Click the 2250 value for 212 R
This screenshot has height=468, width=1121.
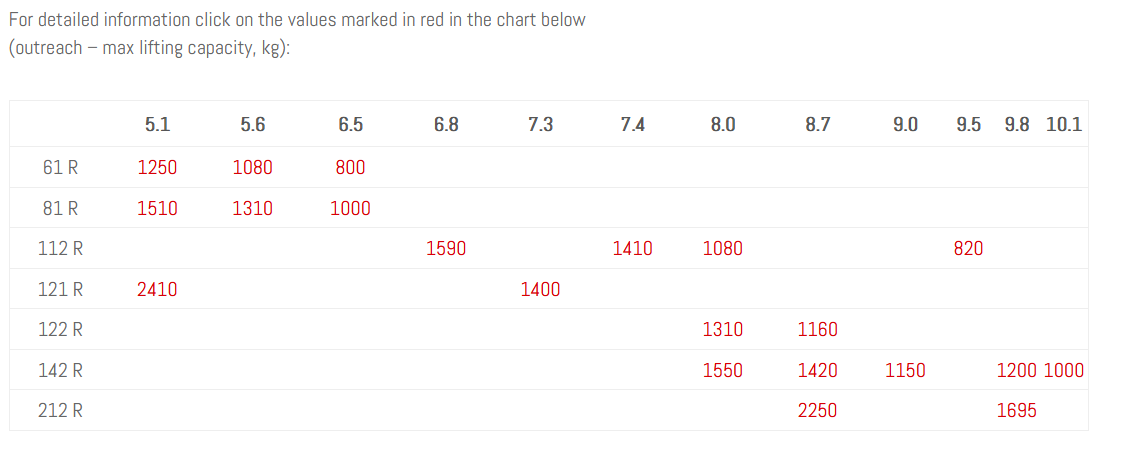[x=817, y=411]
